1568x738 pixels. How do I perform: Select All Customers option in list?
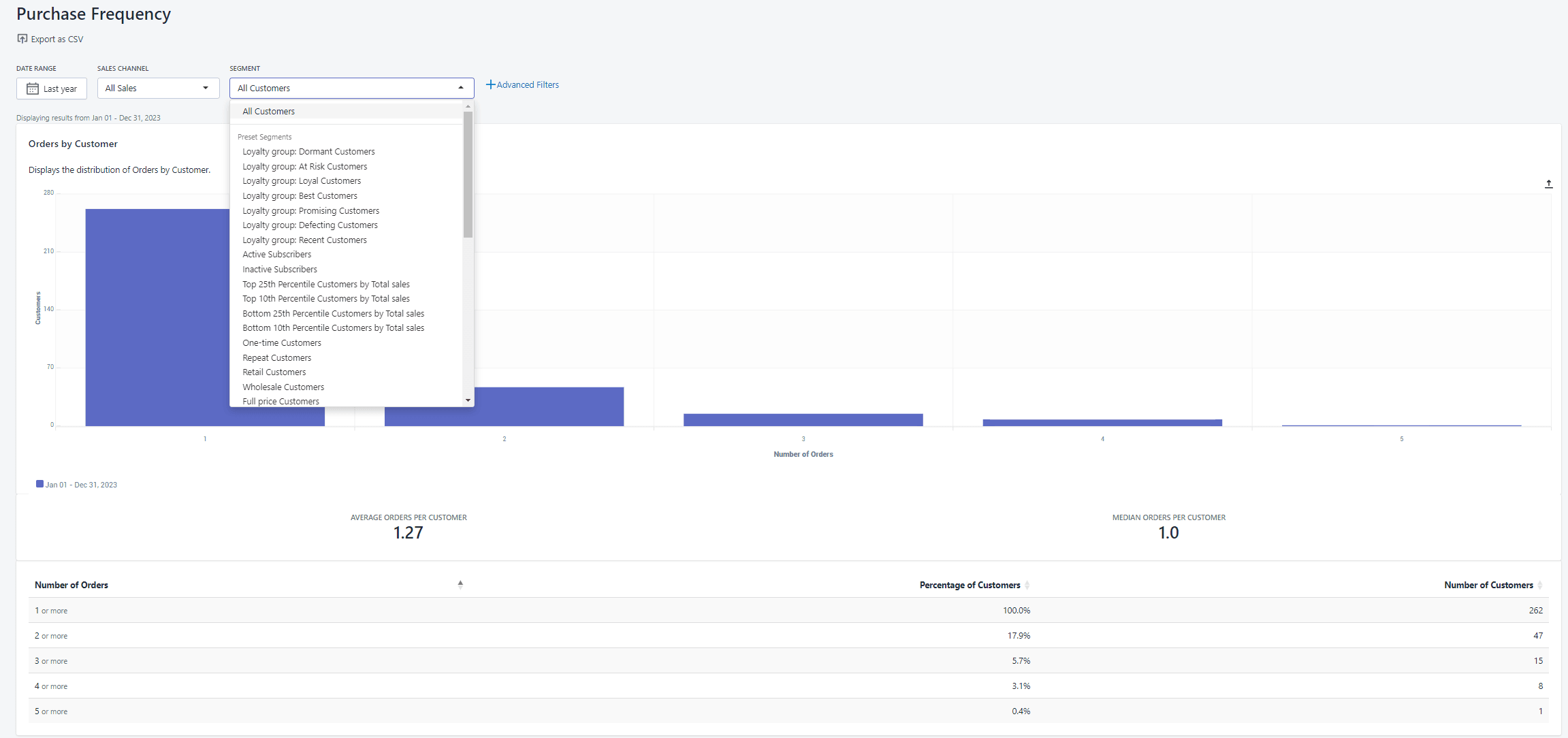[x=347, y=111]
